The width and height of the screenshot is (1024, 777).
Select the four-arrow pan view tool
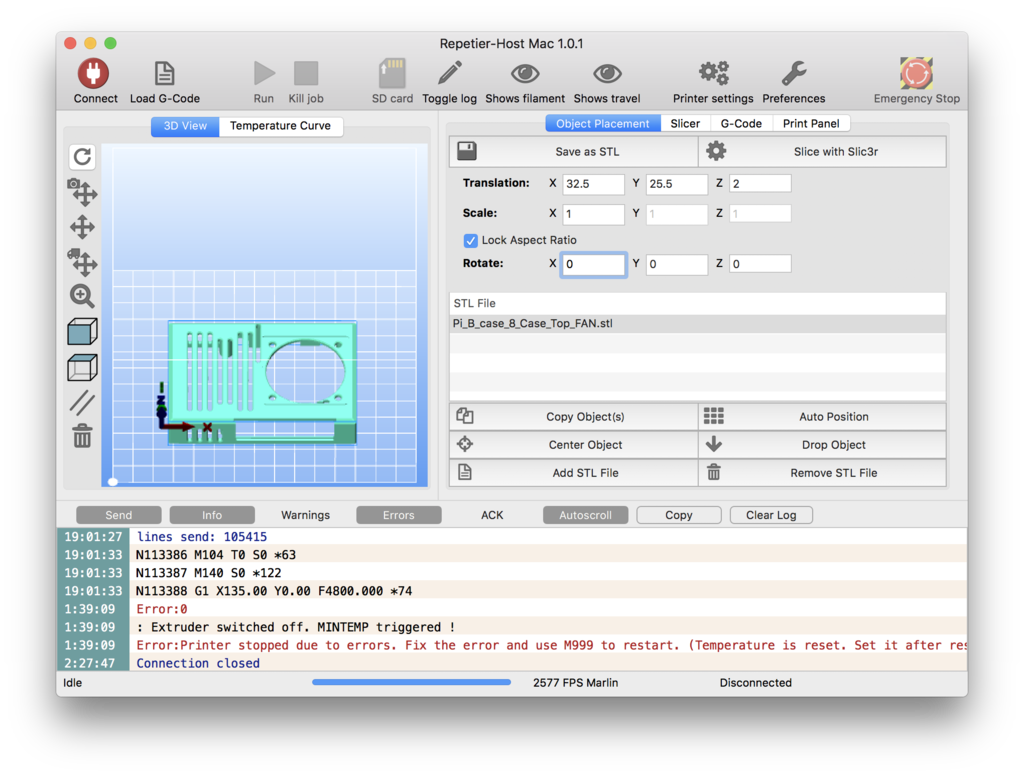82,227
